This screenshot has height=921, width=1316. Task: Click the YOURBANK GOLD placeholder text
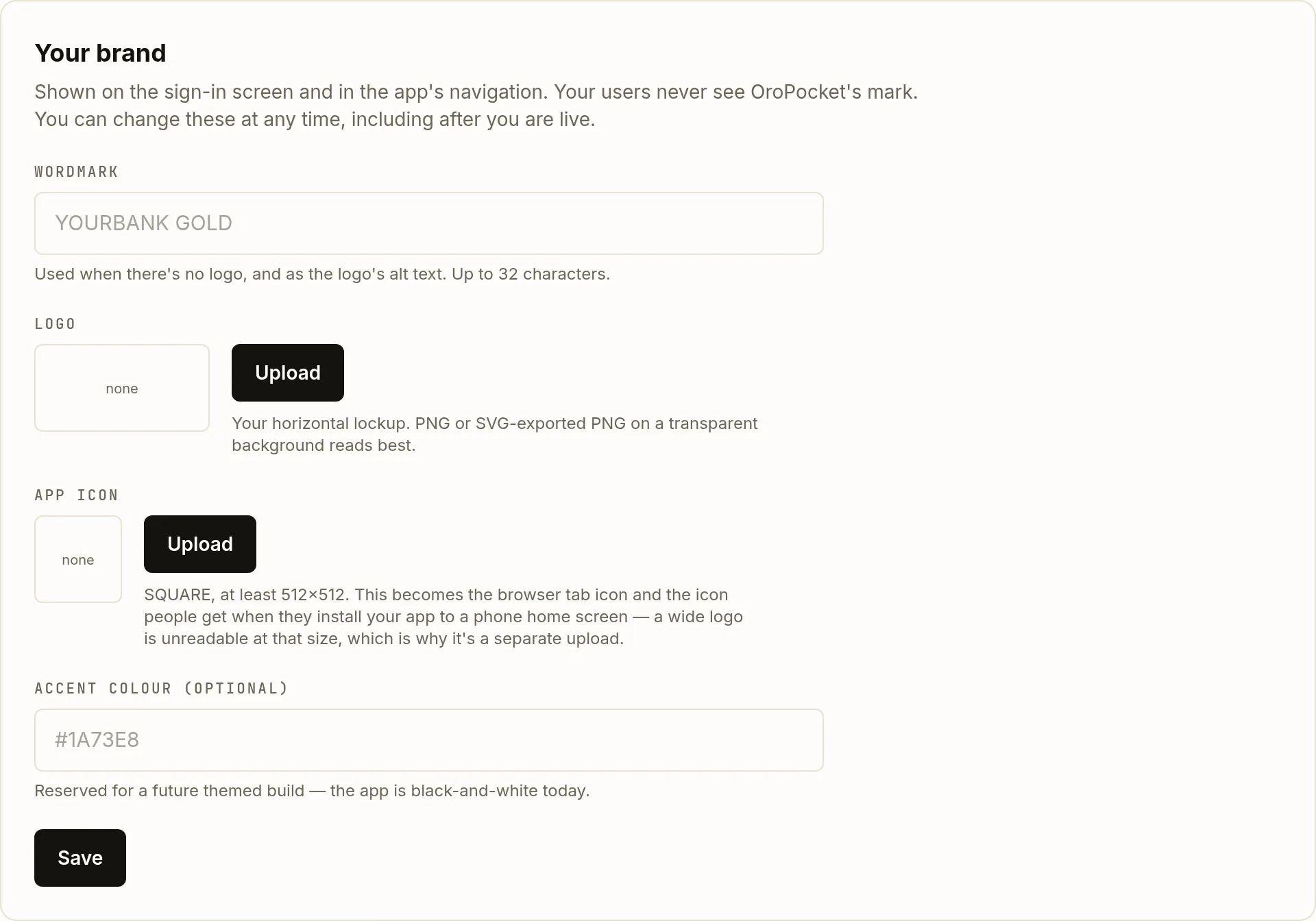point(143,223)
